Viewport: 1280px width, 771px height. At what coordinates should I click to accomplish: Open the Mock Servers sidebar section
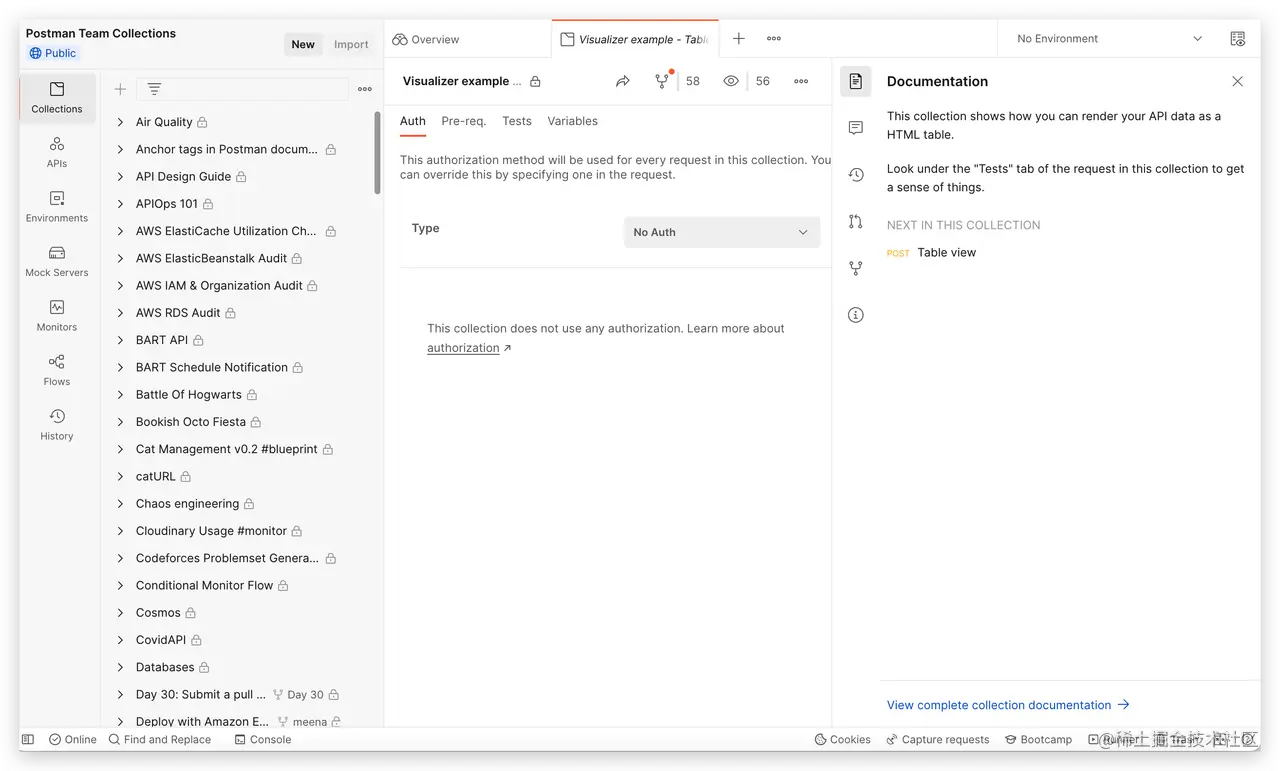click(57, 261)
